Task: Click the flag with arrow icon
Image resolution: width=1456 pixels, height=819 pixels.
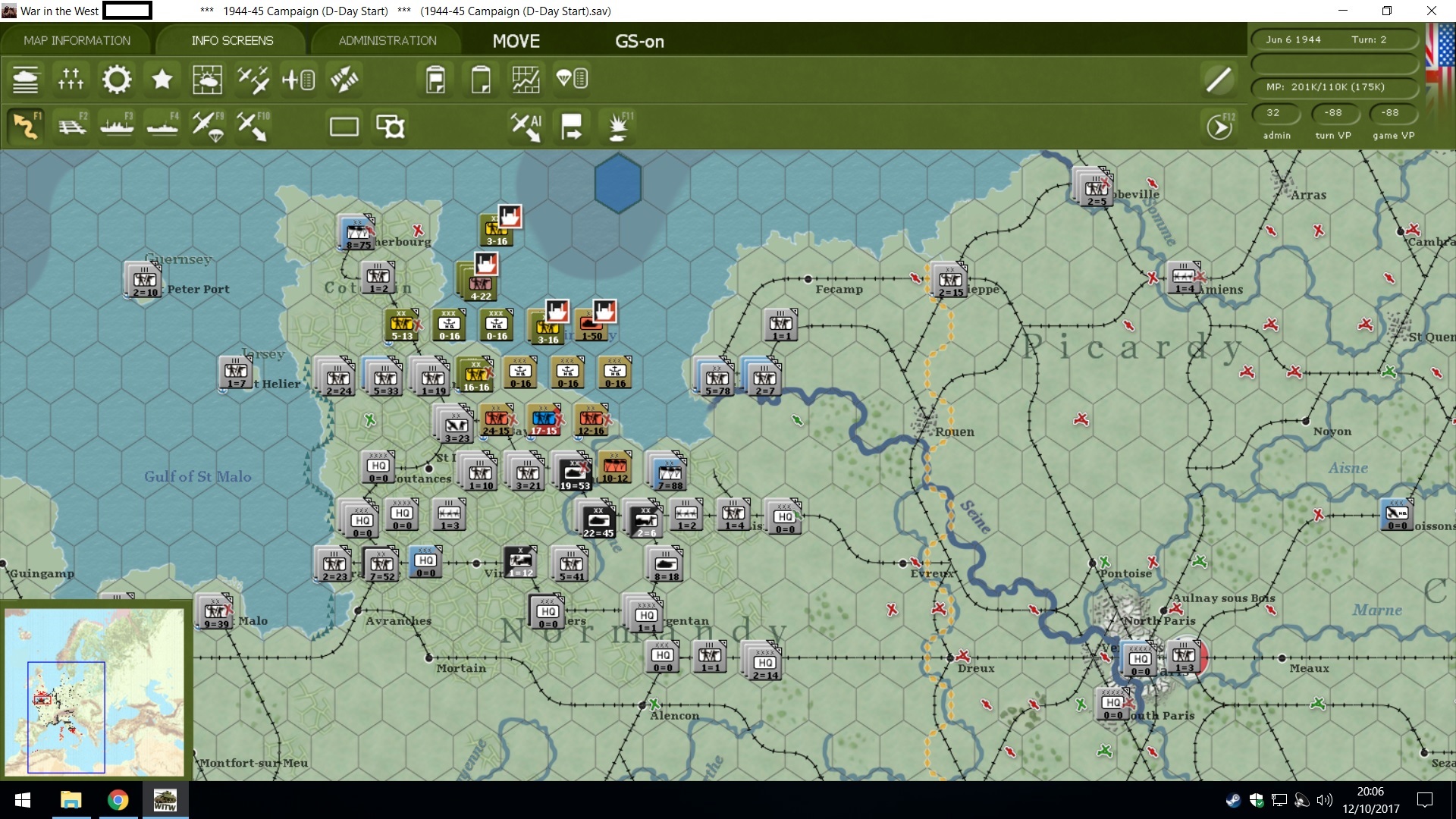Action: (571, 126)
